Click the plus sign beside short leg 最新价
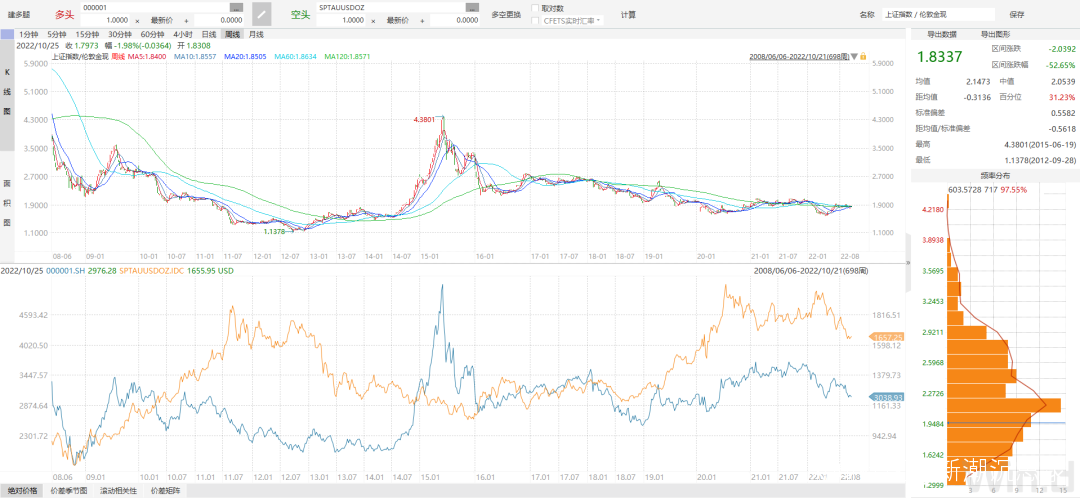This screenshot has width=1080, height=498. [x=421, y=20]
